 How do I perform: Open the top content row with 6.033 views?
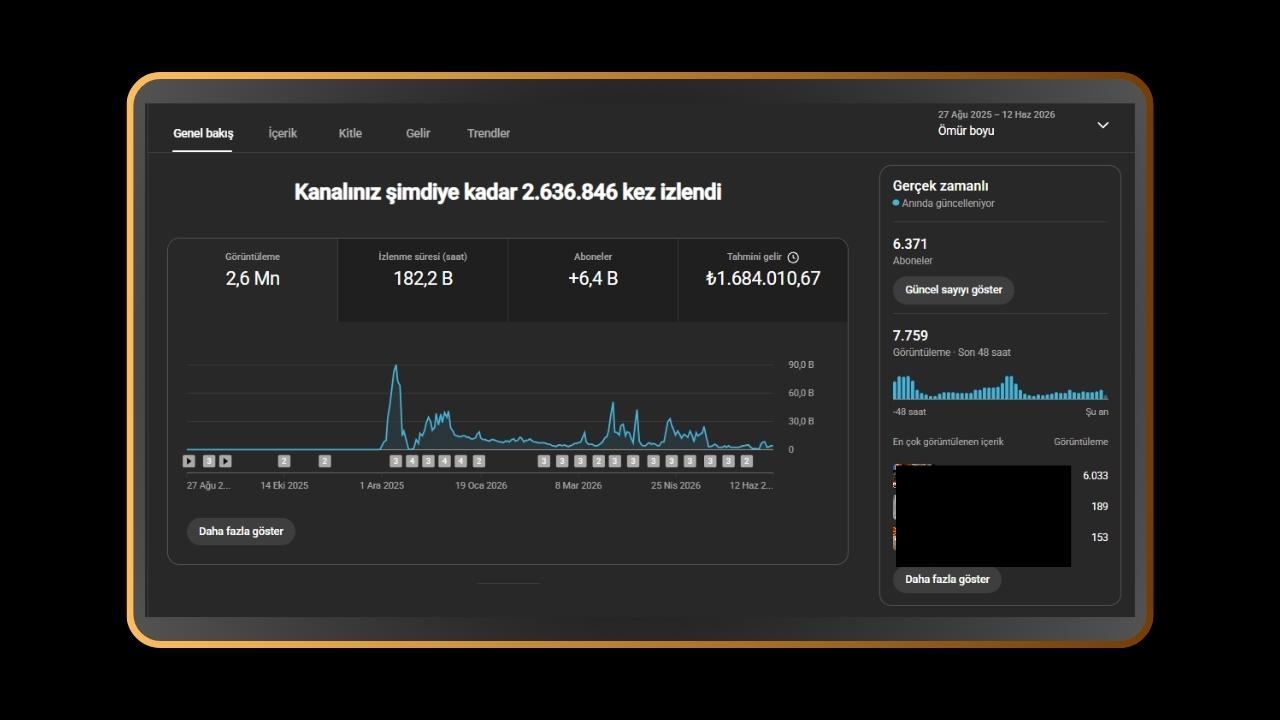pos(1000,476)
